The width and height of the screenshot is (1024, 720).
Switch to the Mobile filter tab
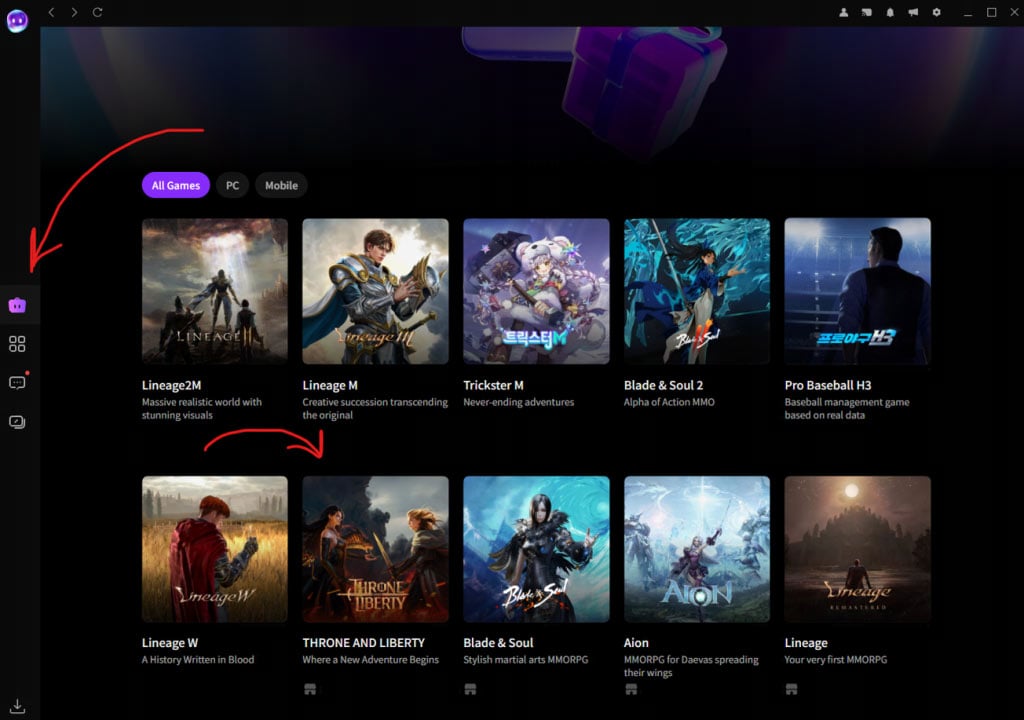(x=281, y=186)
